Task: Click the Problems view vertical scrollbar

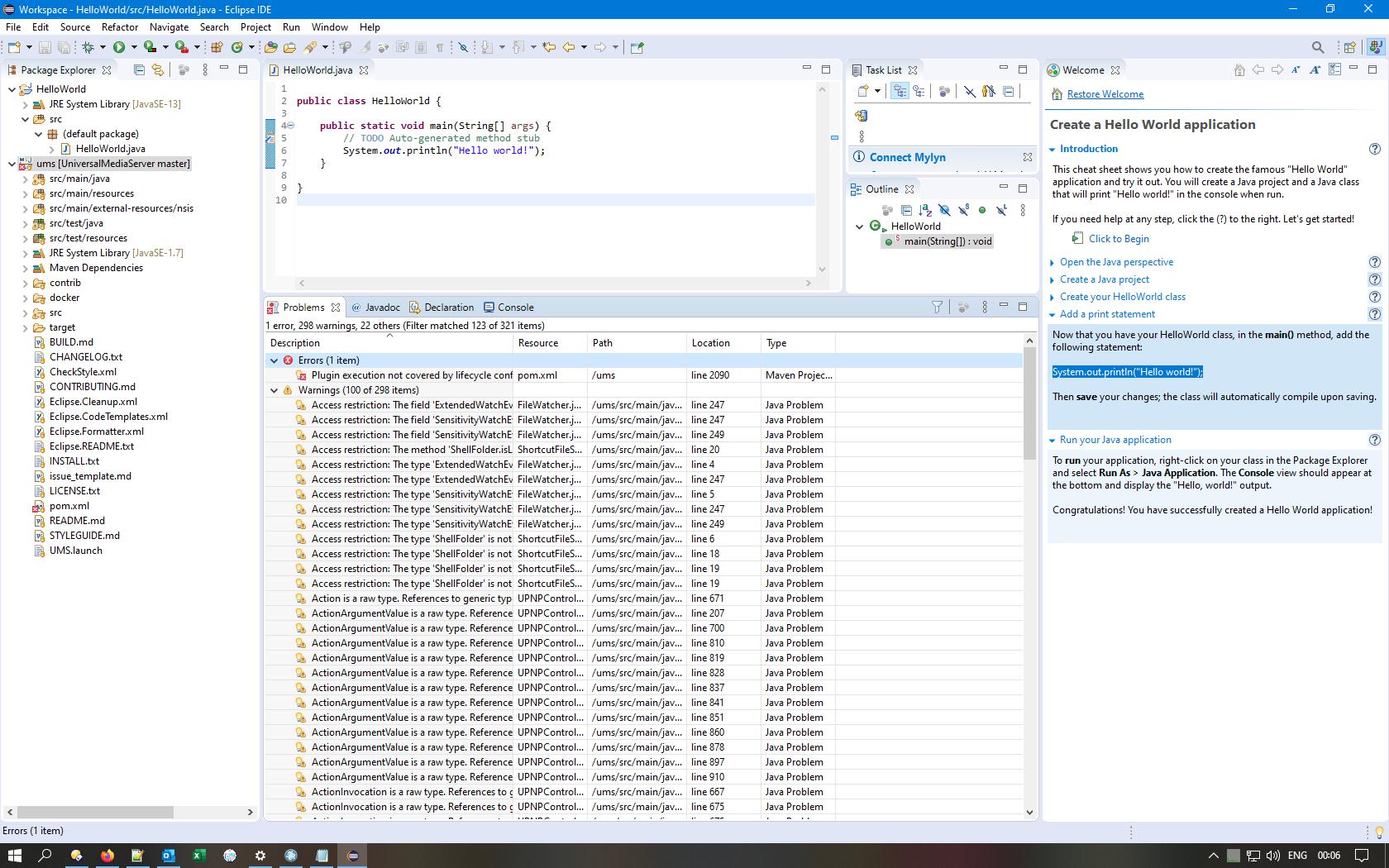Action: [1029, 403]
